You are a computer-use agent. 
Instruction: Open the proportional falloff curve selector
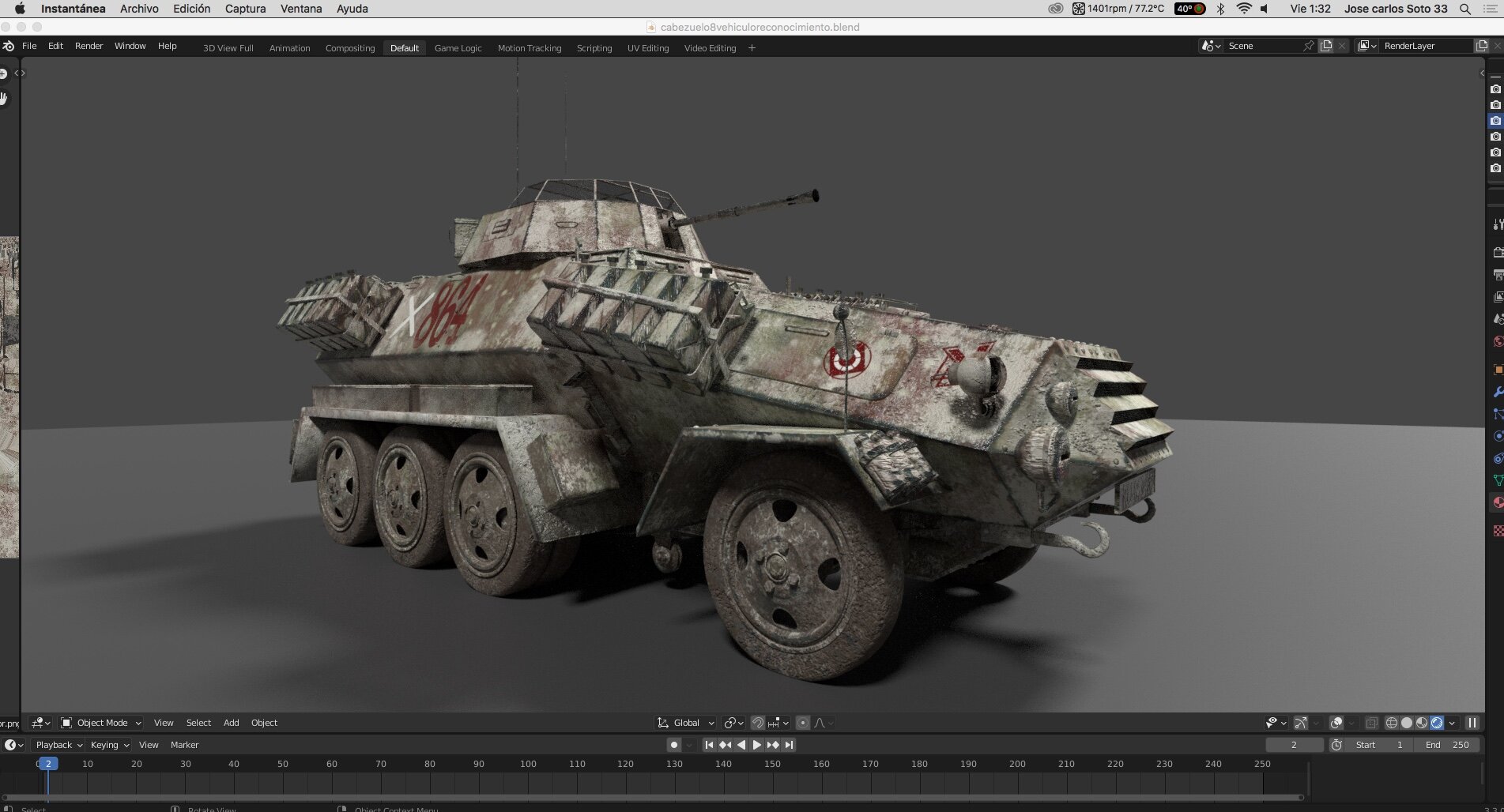(824, 723)
